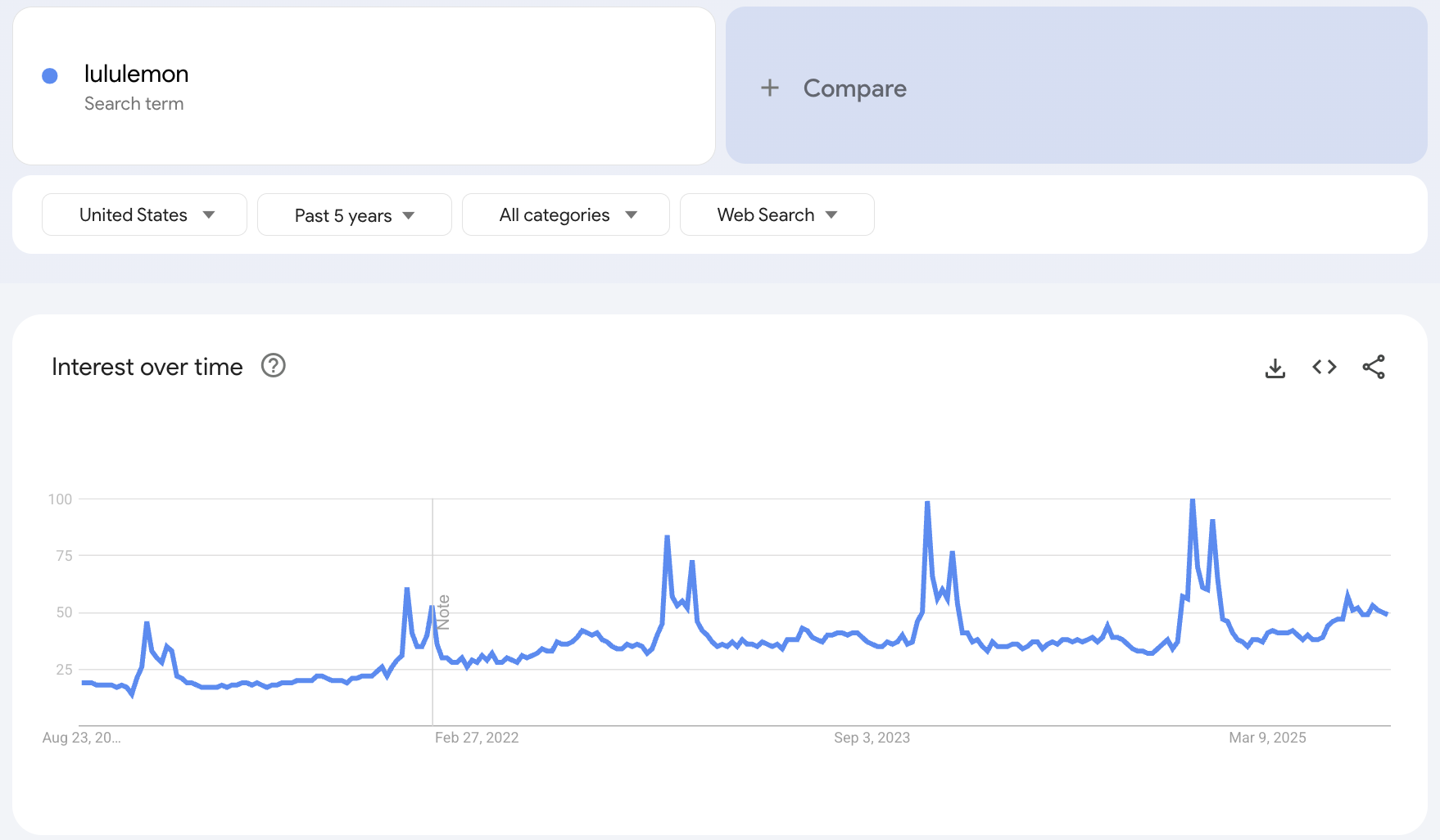Image resolution: width=1440 pixels, height=840 pixels.
Task: Click the 100 peak near late 2024
Action: click(x=1192, y=500)
